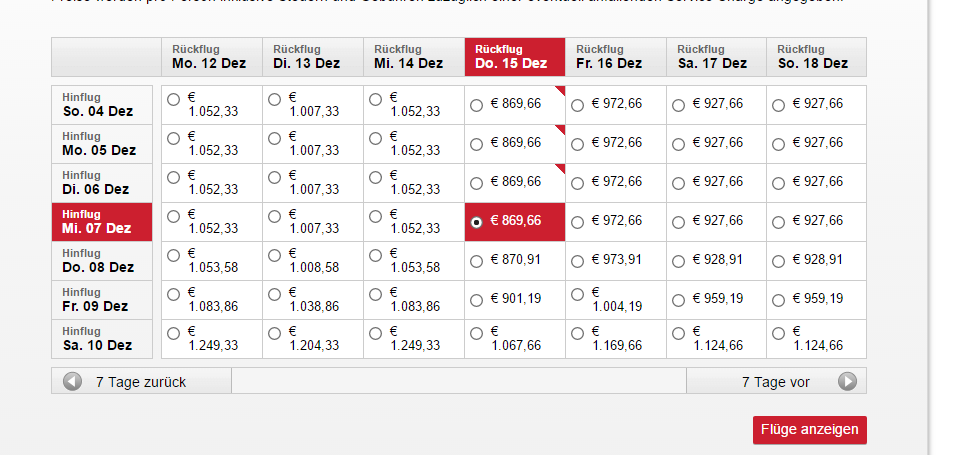Click the left arrow icon for 7 Tage zurück
Screen dimensions: 969x455
coord(72,381)
